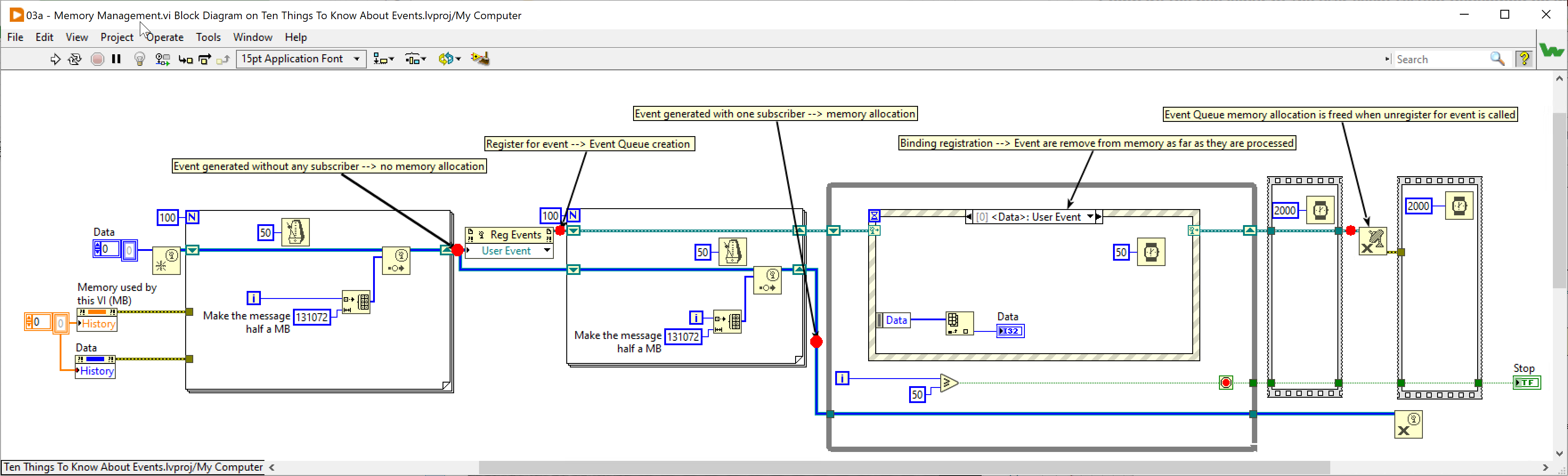The width and height of the screenshot is (1568, 476).
Task: Open the 15pt Application Font dropdown
Action: (x=301, y=59)
